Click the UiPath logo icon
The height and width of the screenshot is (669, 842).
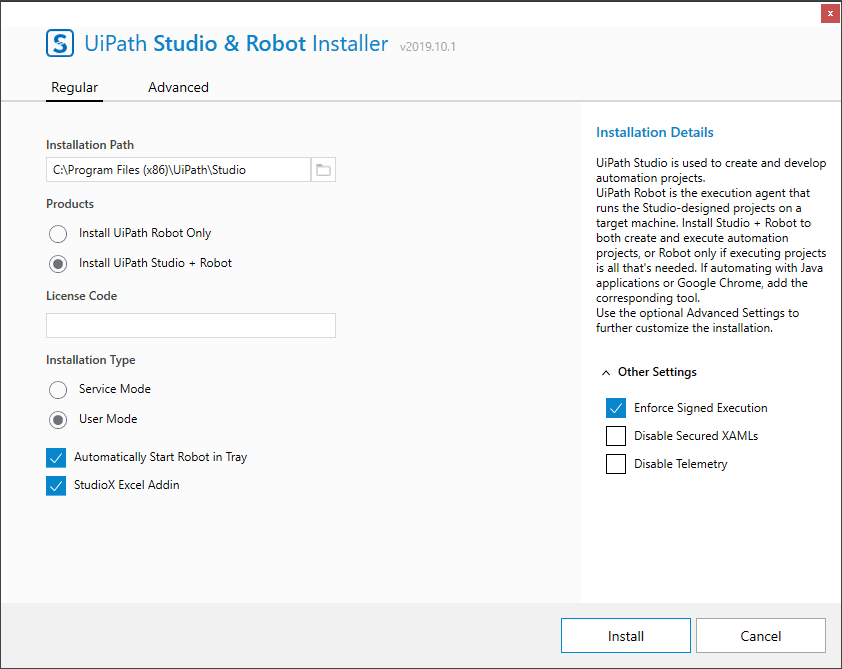coord(61,43)
